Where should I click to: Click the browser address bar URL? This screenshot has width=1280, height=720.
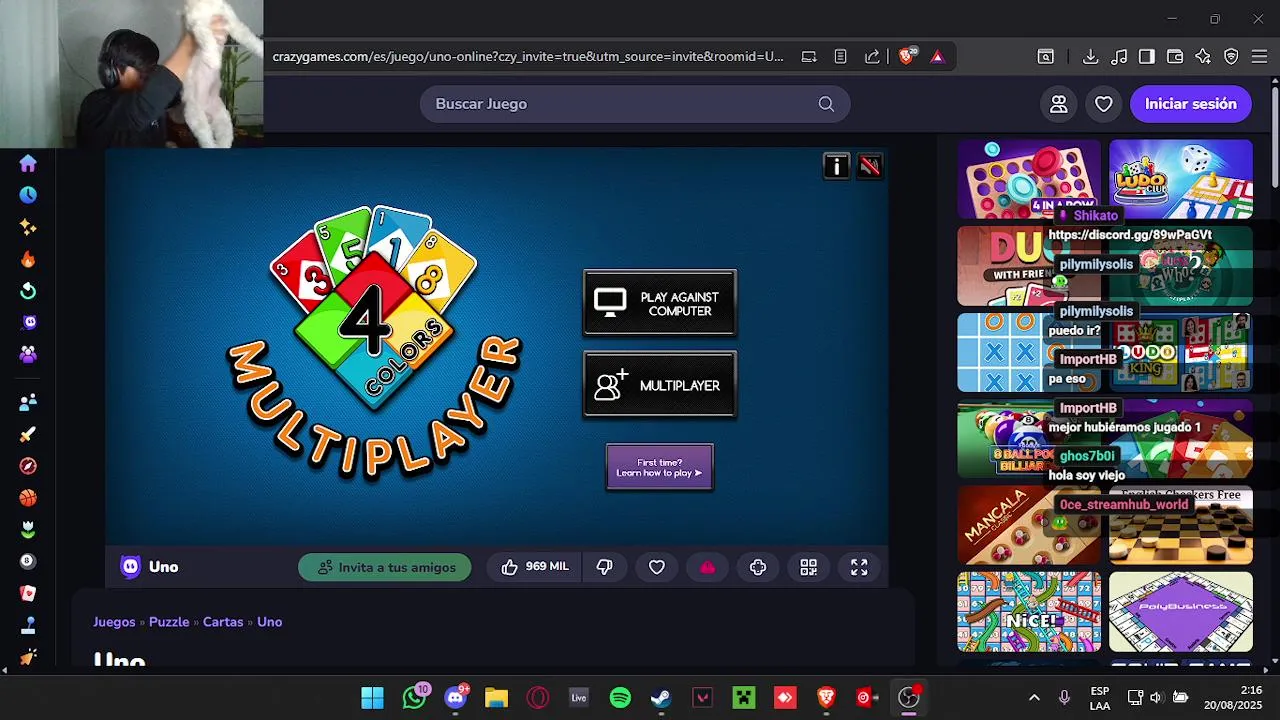(x=528, y=57)
